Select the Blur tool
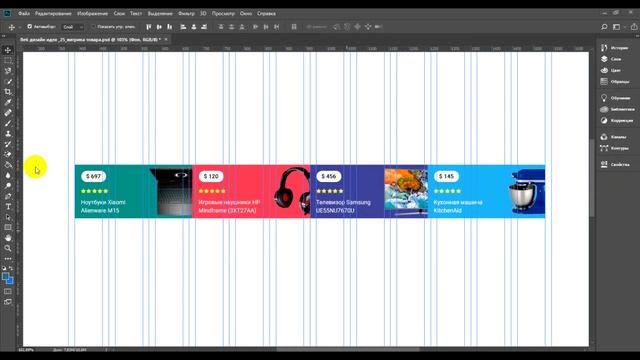640x360 pixels. [8, 175]
